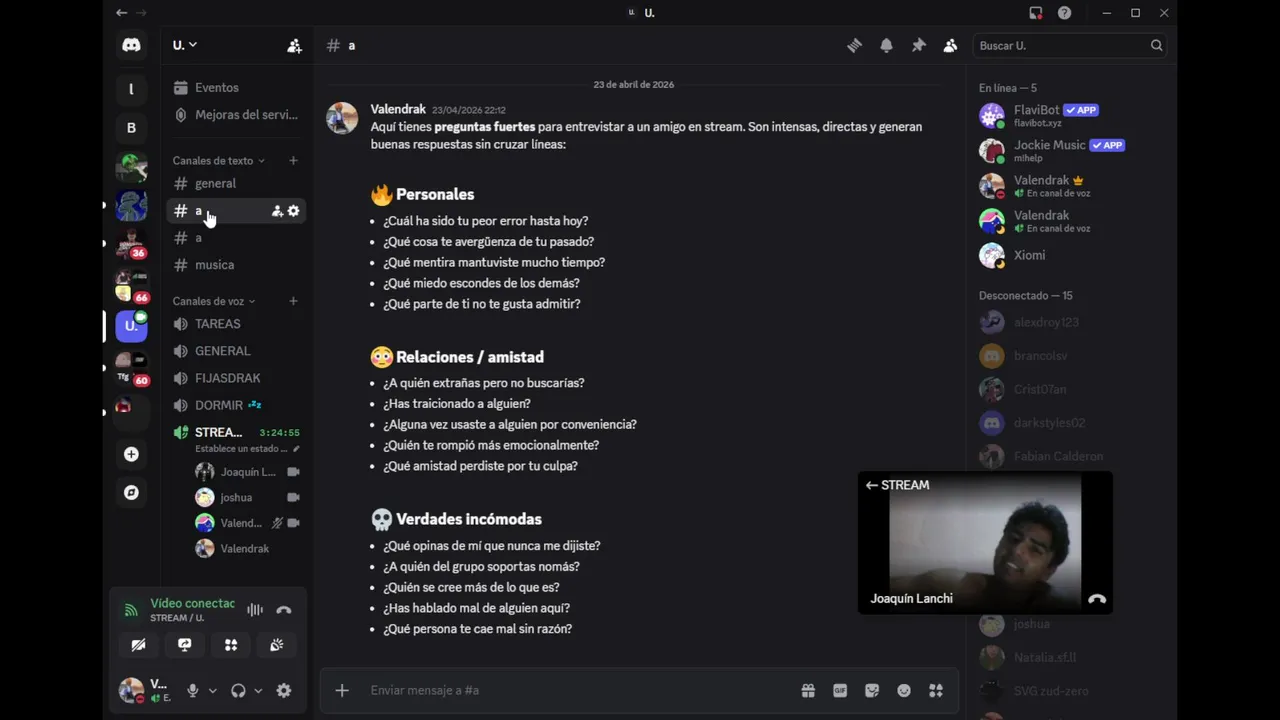Create a new voice channel
The image size is (1280, 720).
(293, 301)
